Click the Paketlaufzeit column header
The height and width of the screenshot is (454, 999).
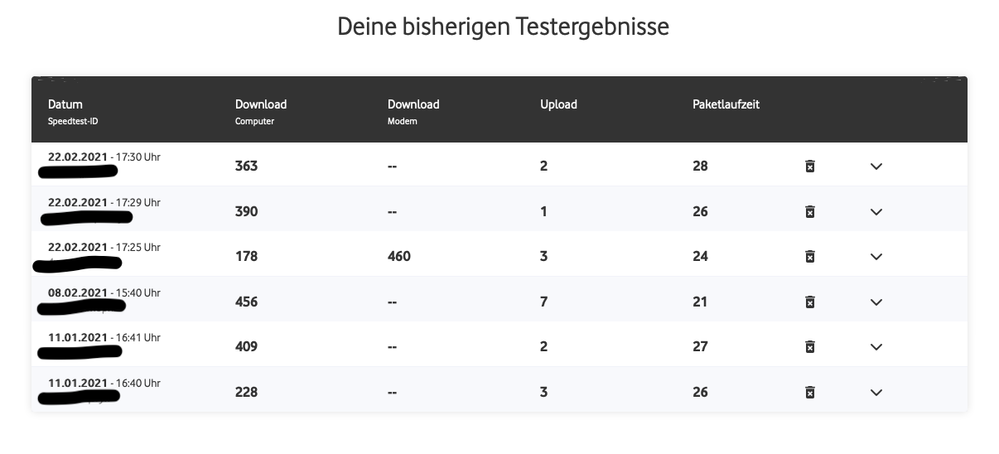pos(726,104)
